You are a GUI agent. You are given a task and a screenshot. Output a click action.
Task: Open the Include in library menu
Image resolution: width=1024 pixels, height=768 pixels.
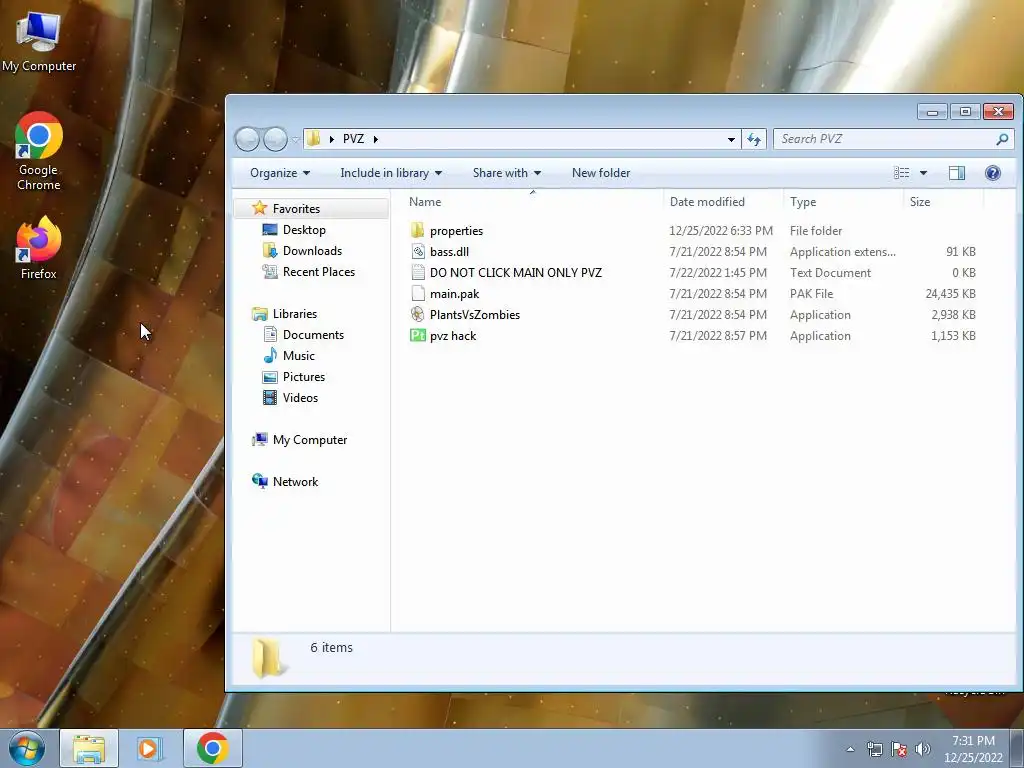tap(391, 173)
